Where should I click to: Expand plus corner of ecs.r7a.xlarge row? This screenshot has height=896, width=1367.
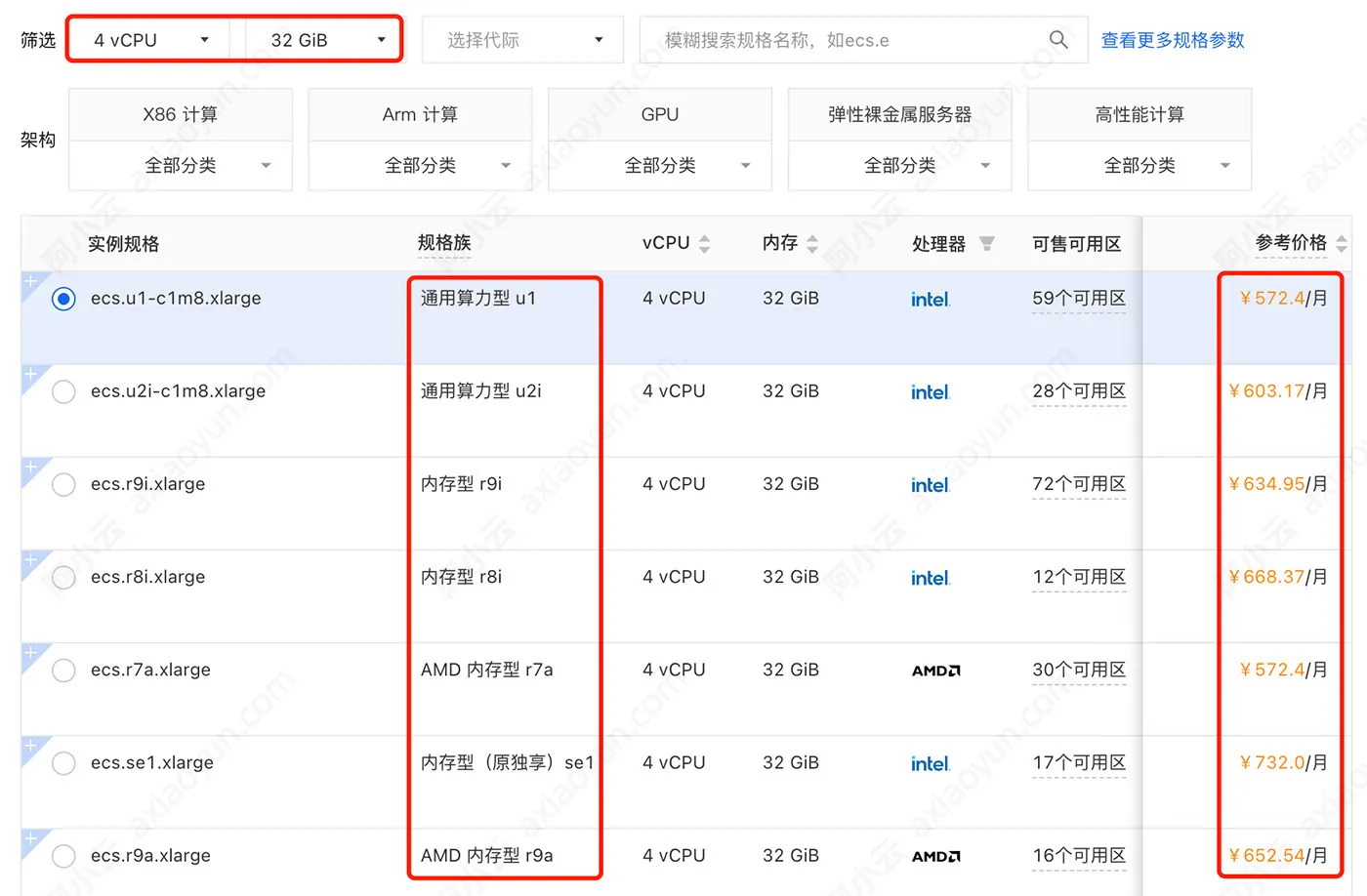pos(30,652)
